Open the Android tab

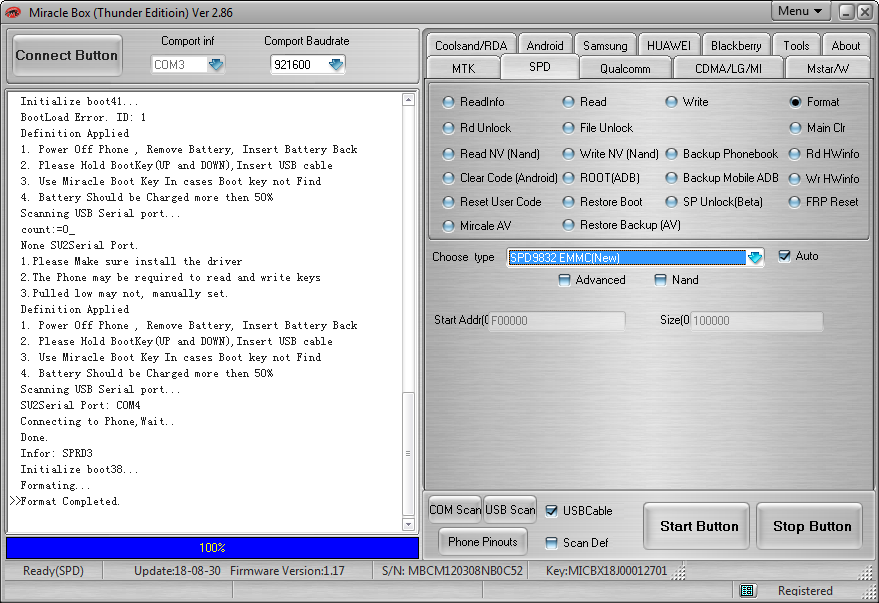[x=545, y=45]
